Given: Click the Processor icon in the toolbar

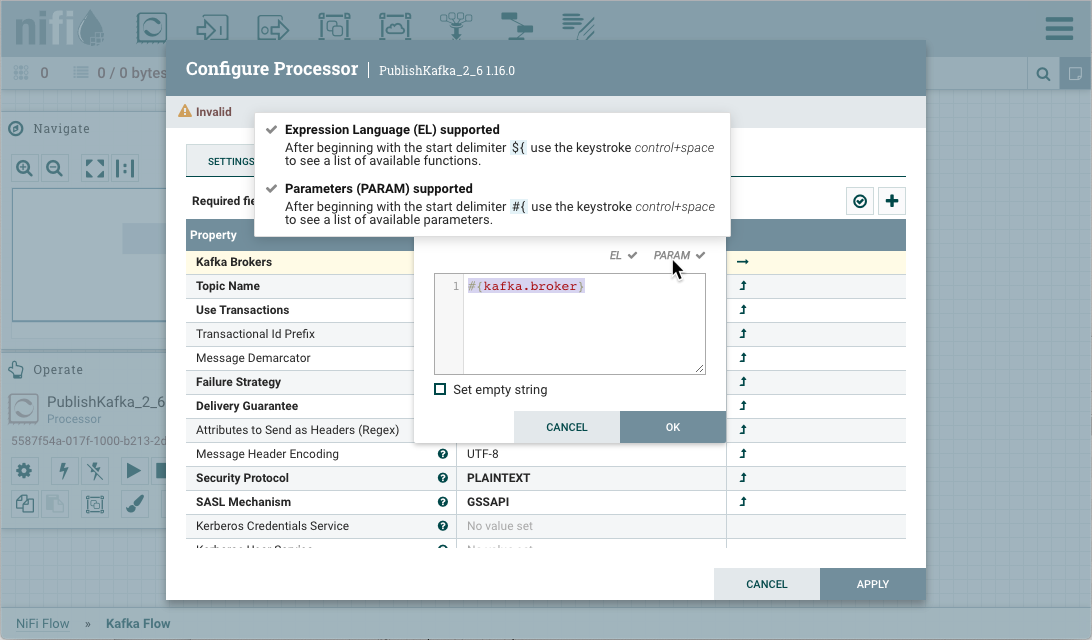Looking at the screenshot, I should pyautogui.click(x=151, y=28).
